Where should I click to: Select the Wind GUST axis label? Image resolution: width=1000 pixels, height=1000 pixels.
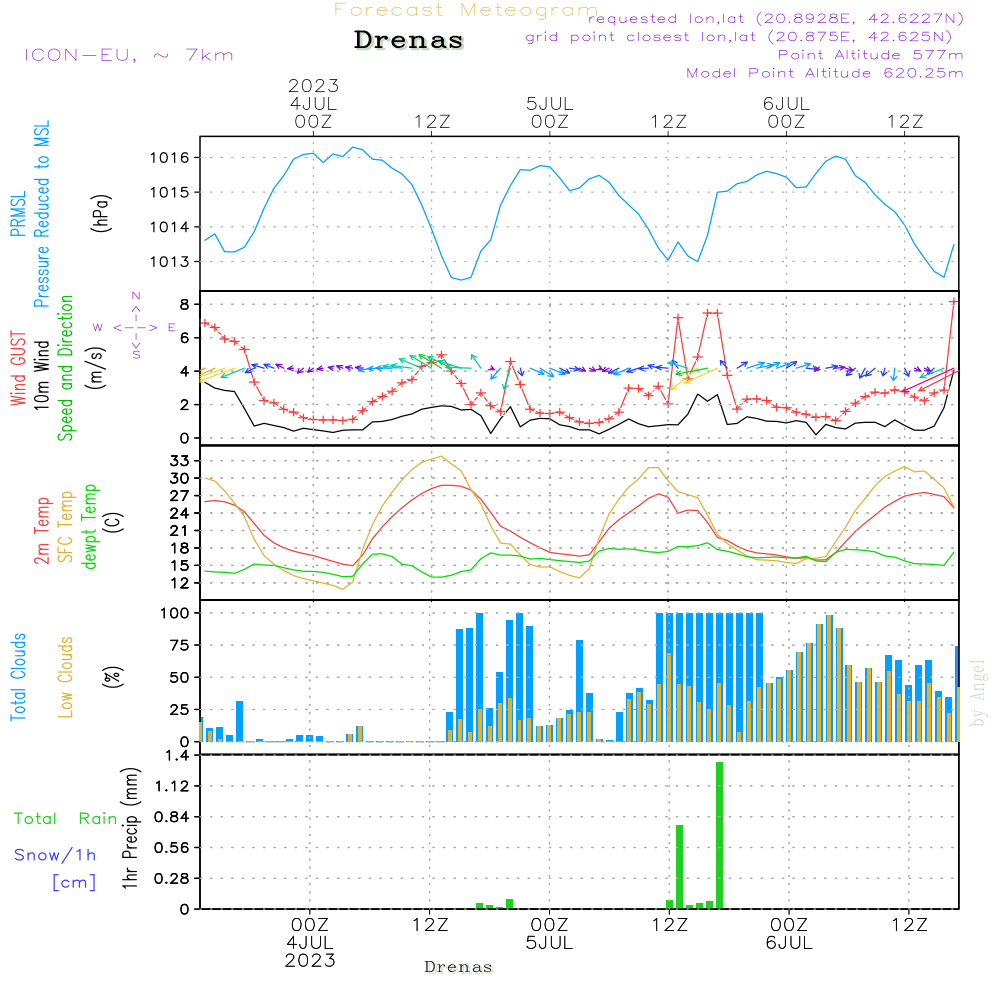(x=18, y=369)
